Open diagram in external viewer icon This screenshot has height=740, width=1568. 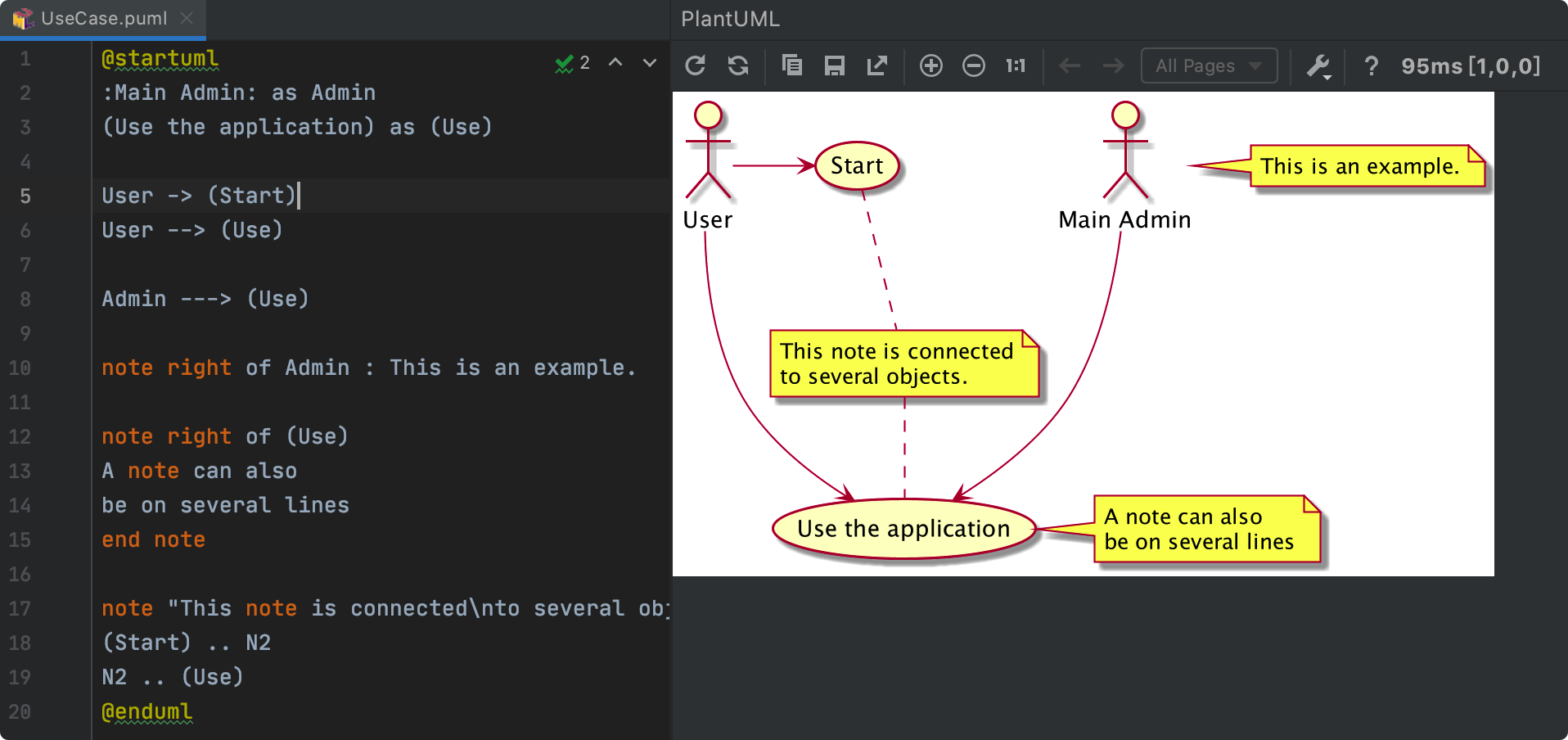coord(877,65)
